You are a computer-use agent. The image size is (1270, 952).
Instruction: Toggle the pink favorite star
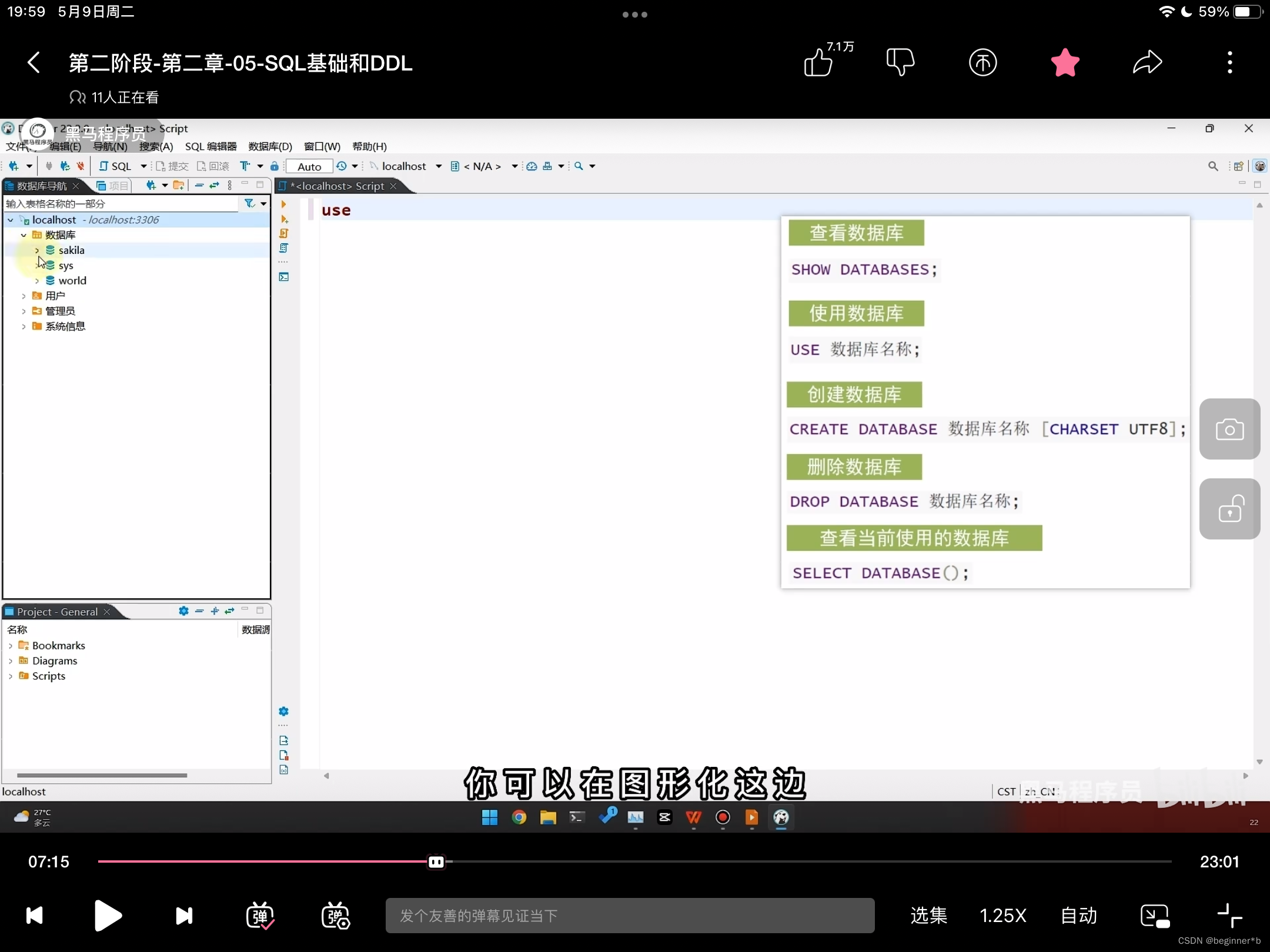click(1065, 62)
